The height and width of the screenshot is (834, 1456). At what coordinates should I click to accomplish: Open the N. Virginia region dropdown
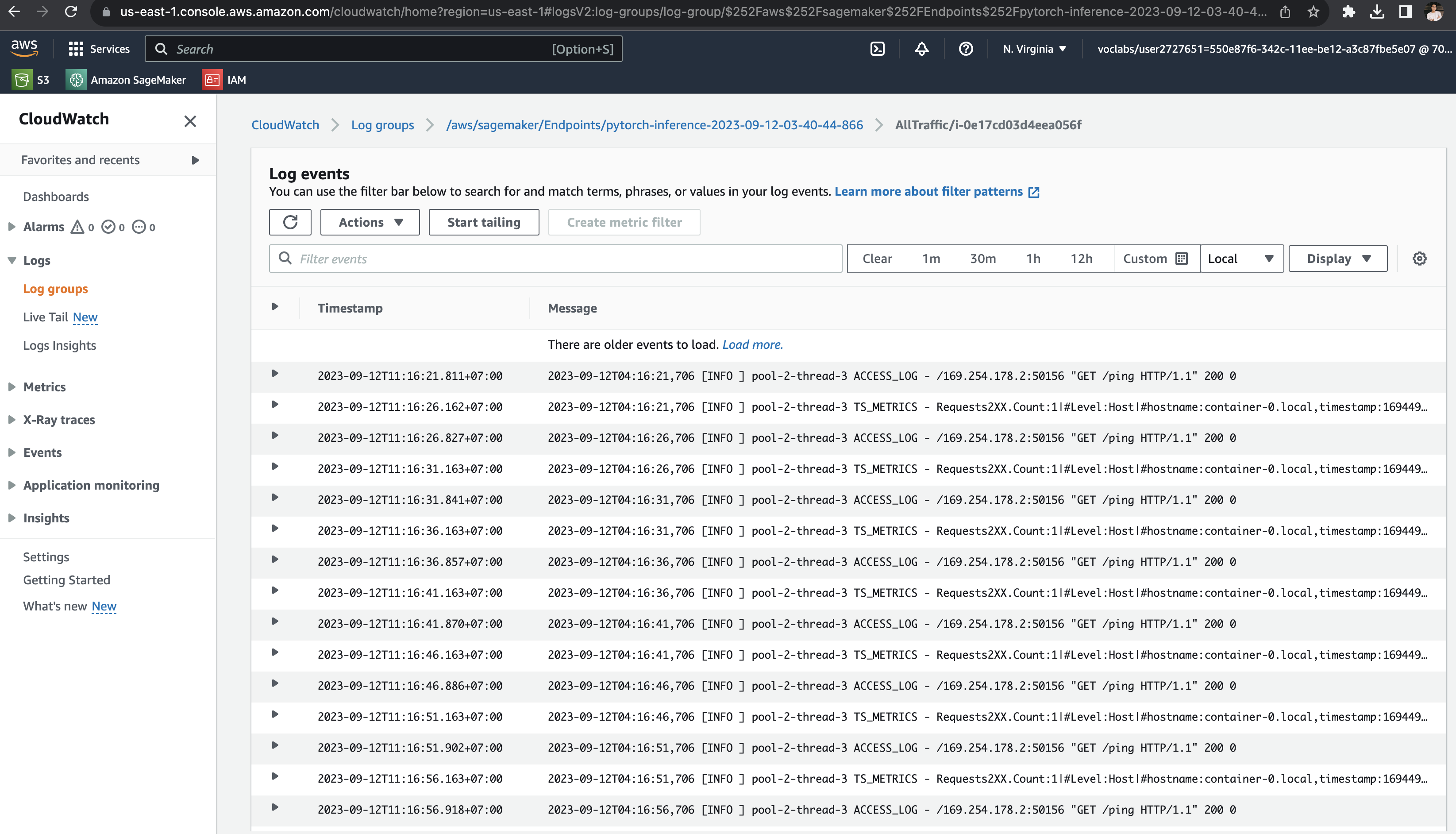[1034, 49]
